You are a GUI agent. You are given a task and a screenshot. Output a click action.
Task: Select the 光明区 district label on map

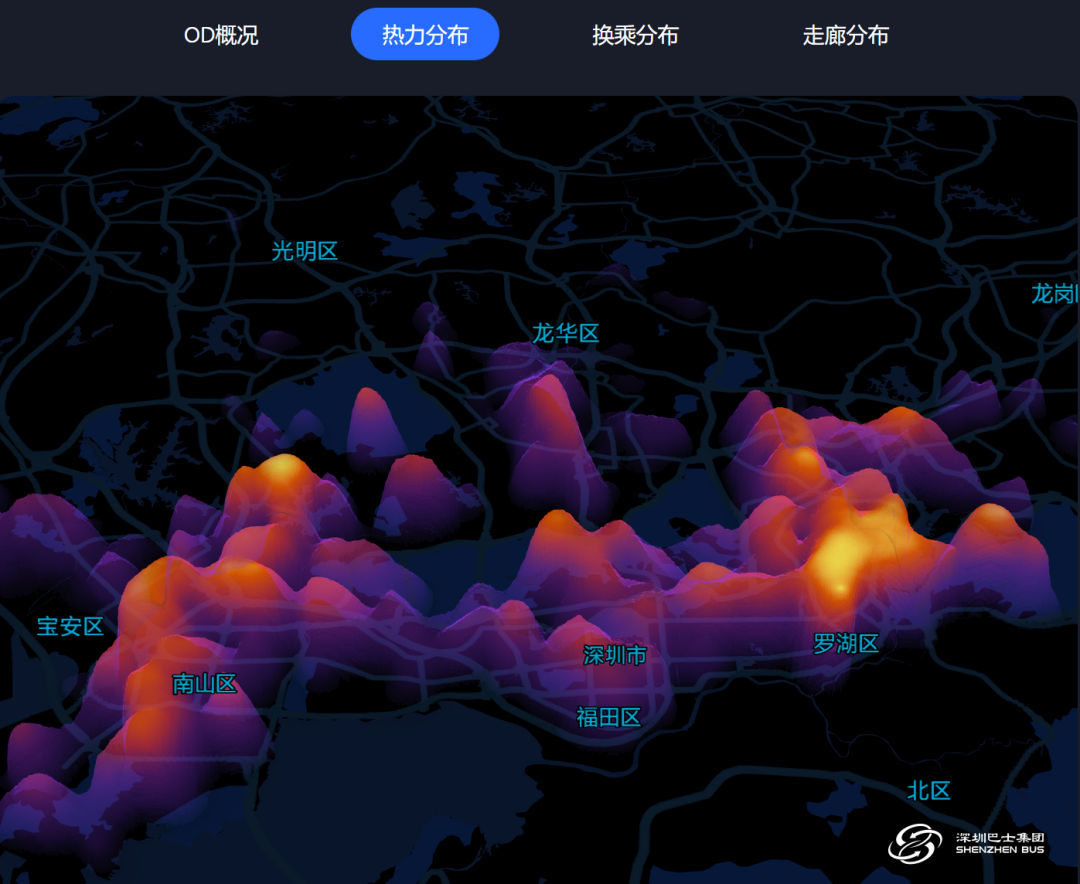click(305, 251)
